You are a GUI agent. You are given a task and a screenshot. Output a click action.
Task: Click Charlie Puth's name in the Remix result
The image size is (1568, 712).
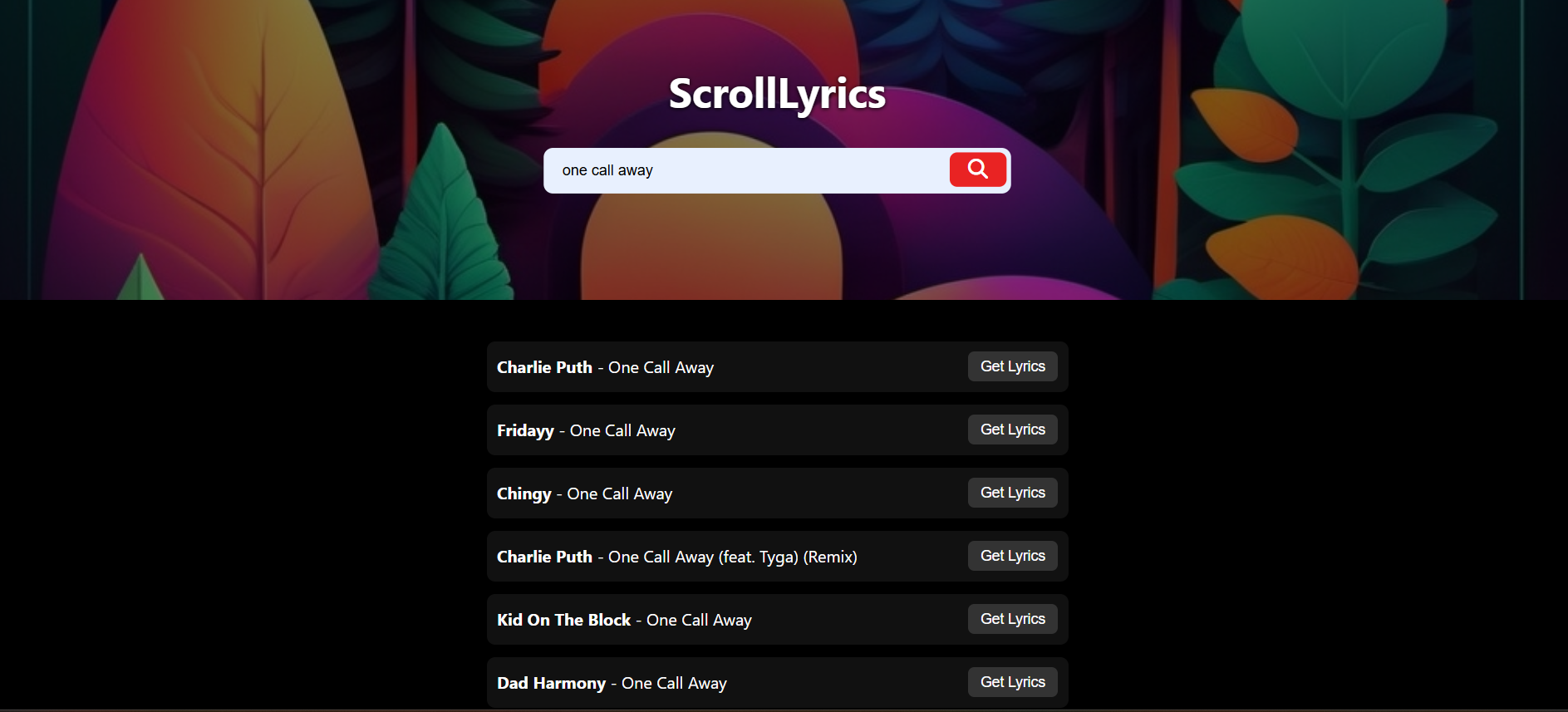[x=544, y=557]
